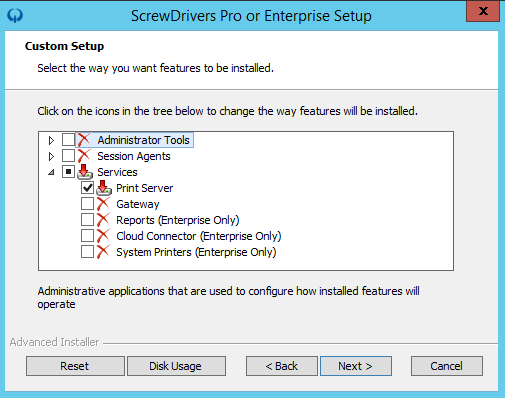Click the red X icon beside Gateway
Screen dimensions: 505x398
point(103,204)
